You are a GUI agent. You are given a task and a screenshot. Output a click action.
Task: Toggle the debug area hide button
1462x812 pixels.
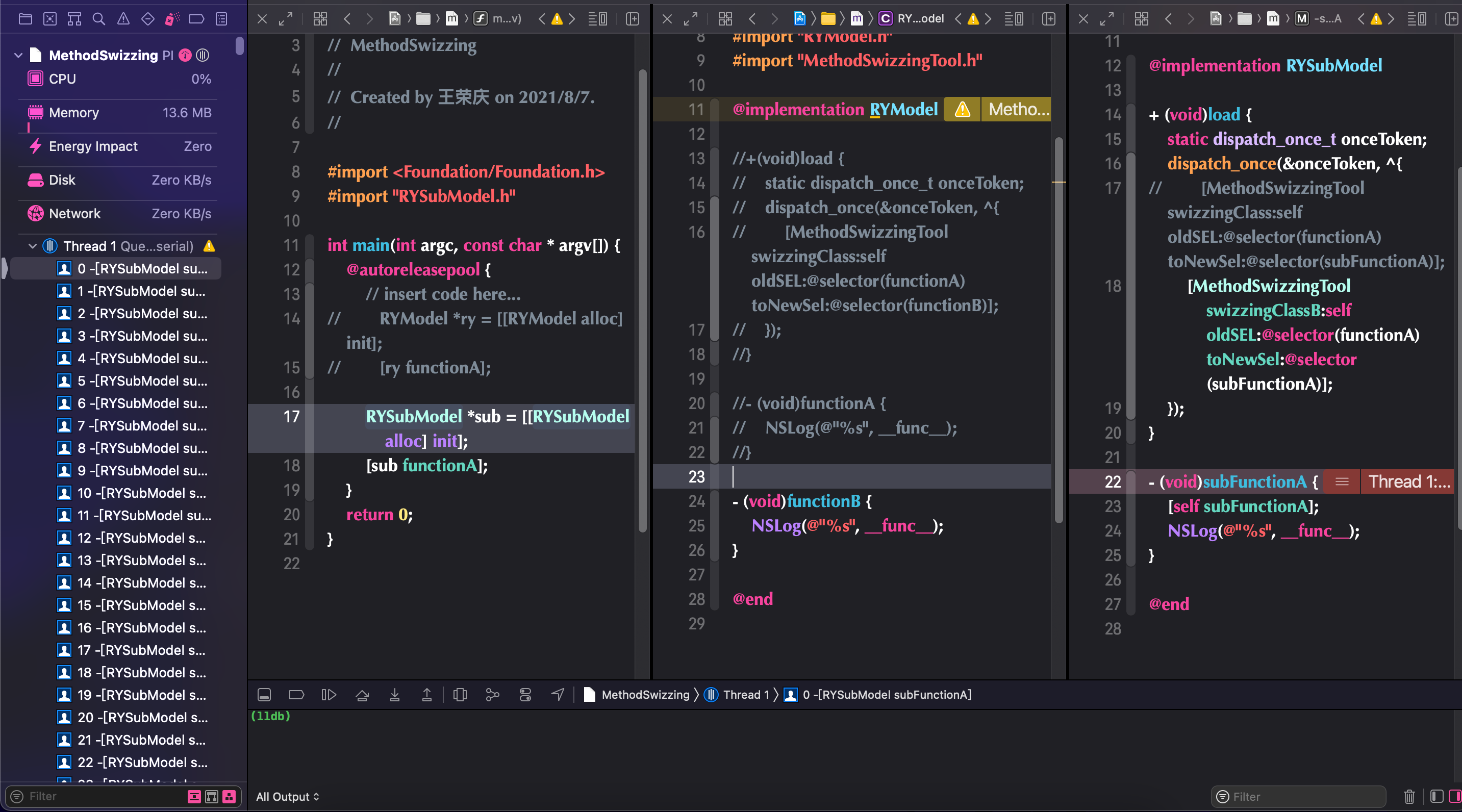pyautogui.click(x=264, y=695)
